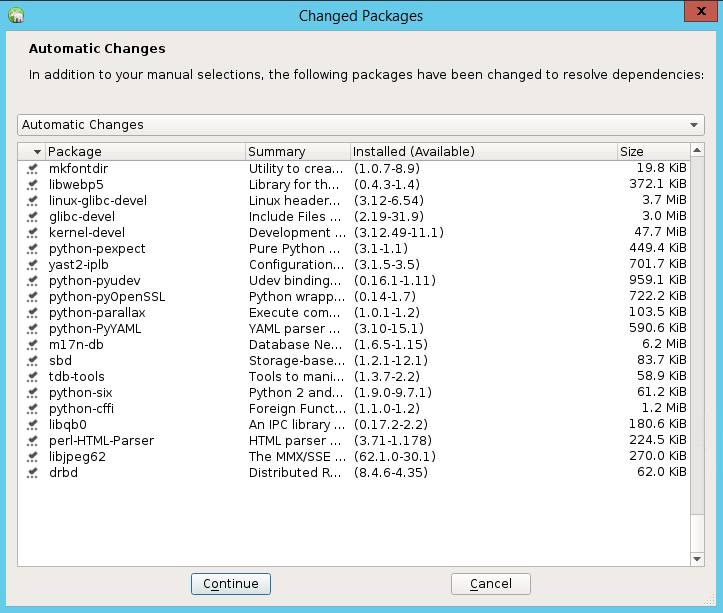
Task: Close the Changed Packages dialog
Action: (x=701, y=11)
